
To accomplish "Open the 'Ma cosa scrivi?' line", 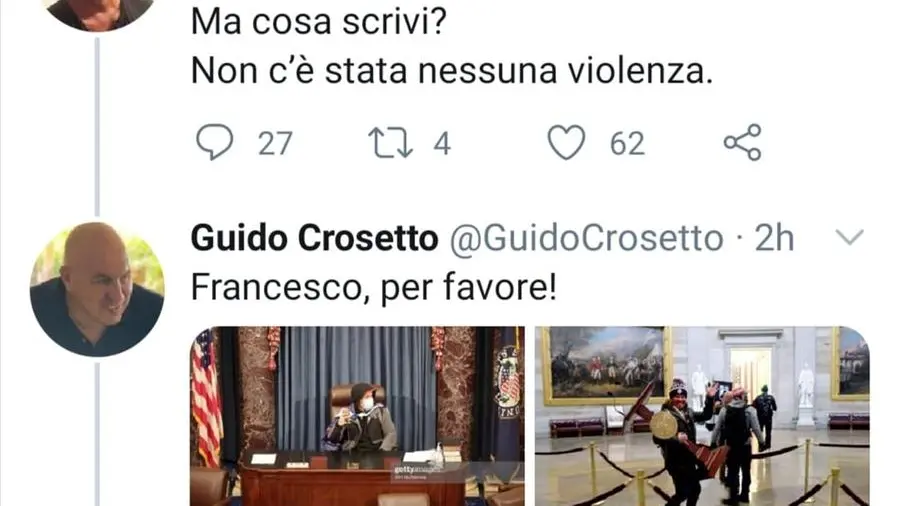I will [319, 22].
